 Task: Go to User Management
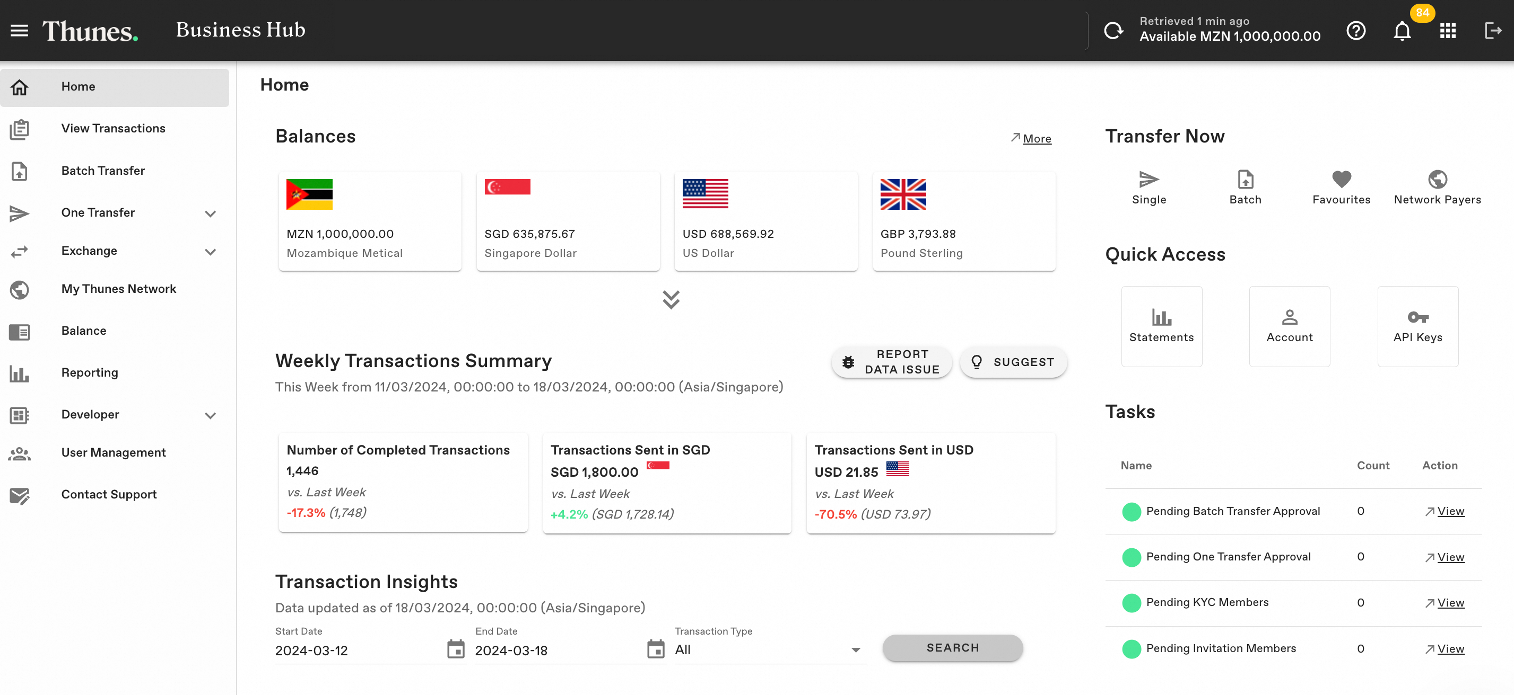pyautogui.click(x=111, y=452)
